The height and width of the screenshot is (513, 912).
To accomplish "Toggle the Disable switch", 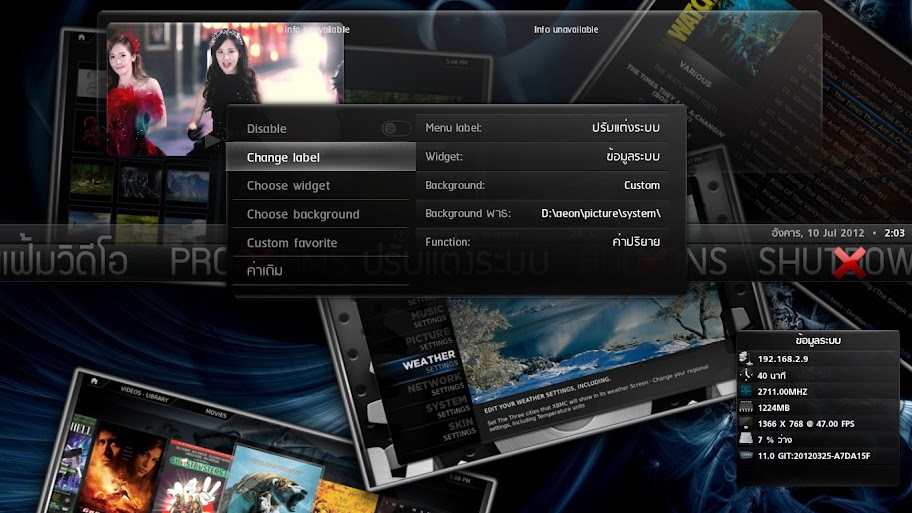I will pyautogui.click(x=396, y=129).
